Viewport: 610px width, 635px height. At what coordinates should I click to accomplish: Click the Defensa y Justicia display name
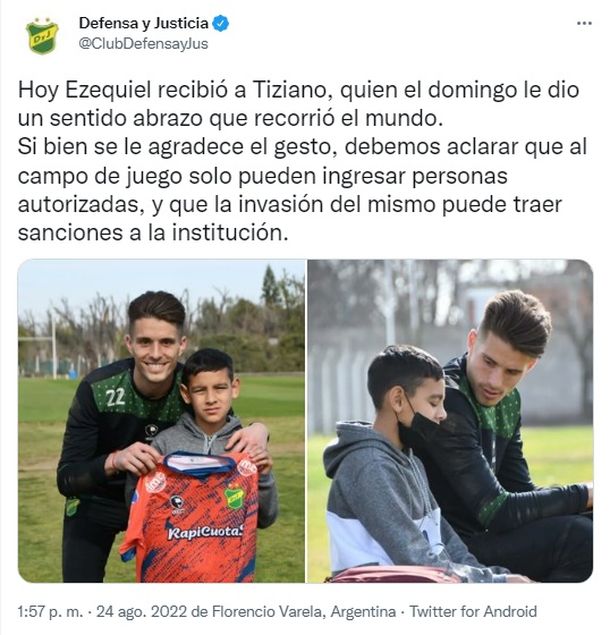coord(143,23)
